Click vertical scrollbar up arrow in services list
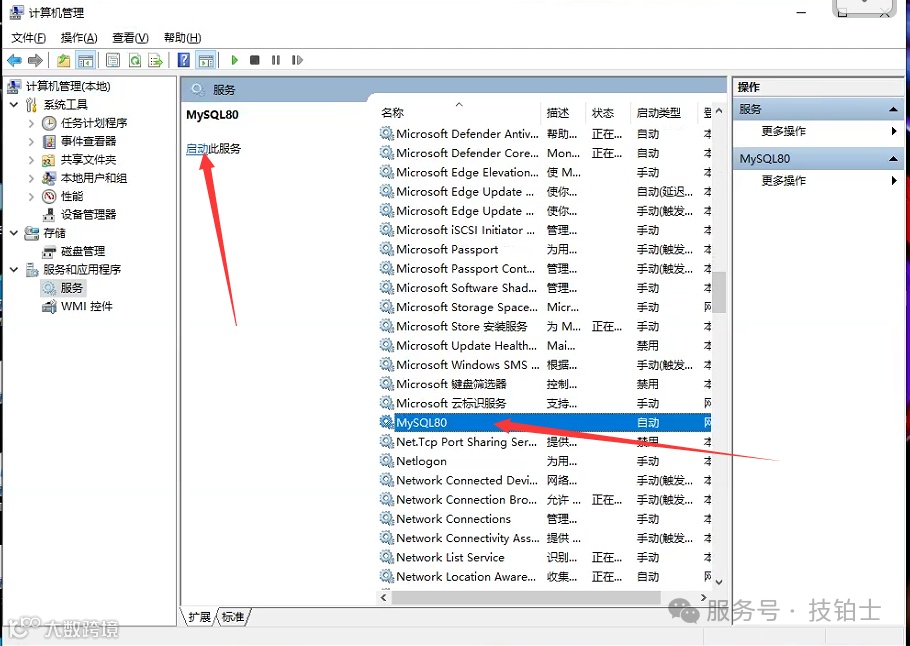The image size is (910, 646). [719, 111]
